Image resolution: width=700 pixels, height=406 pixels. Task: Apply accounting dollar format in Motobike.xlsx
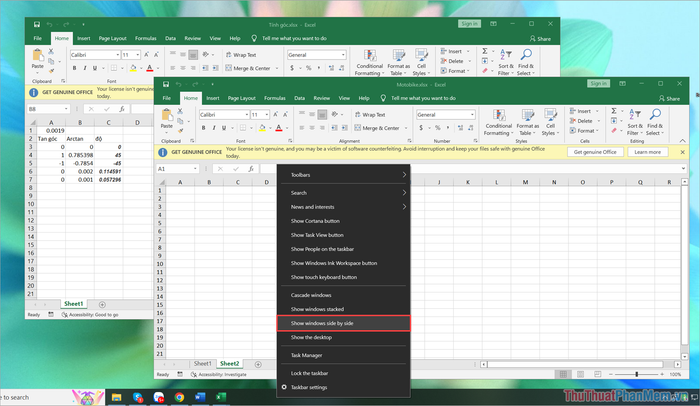point(421,128)
